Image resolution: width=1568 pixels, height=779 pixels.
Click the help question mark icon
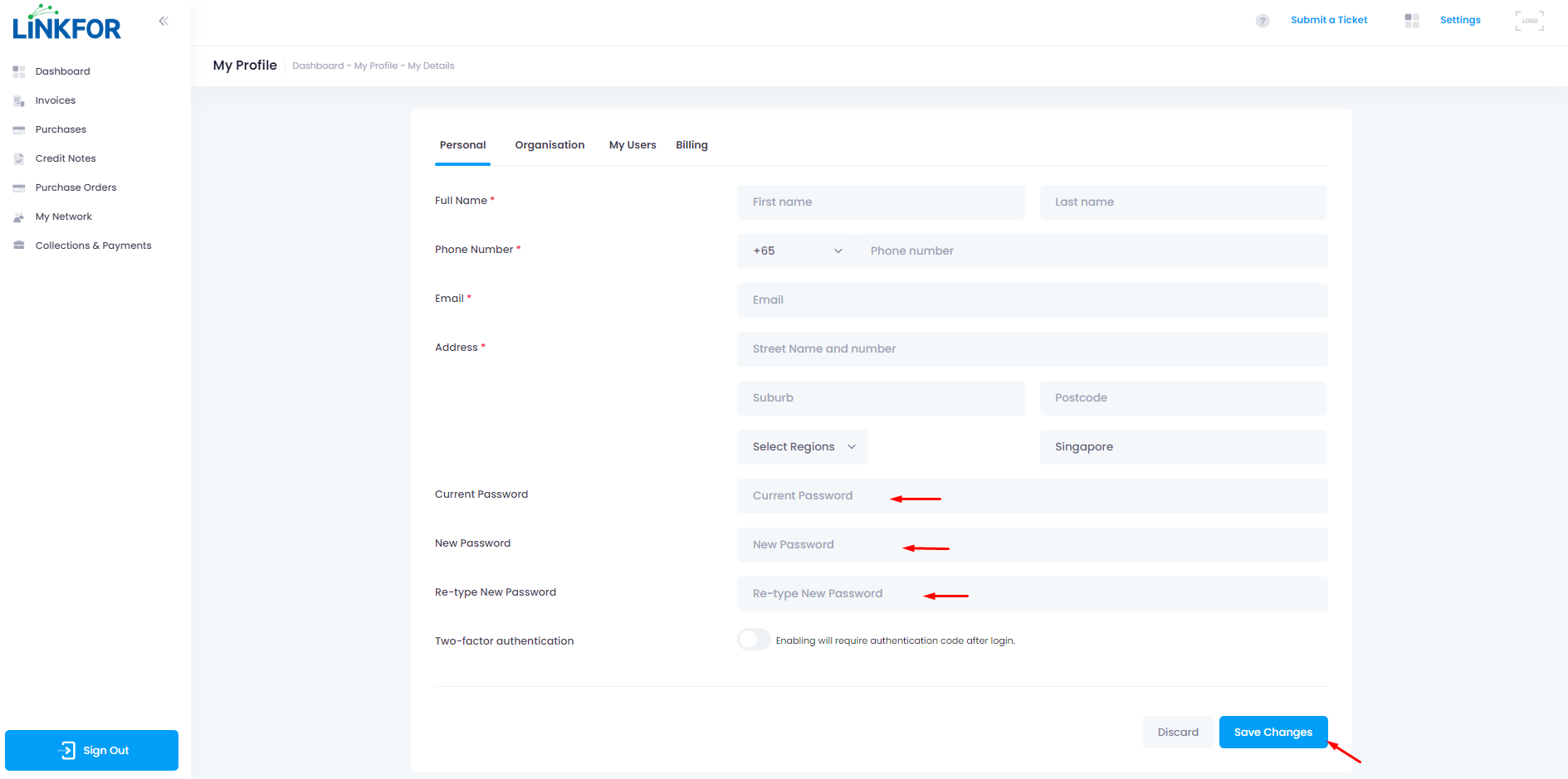tap(1263, 21)
